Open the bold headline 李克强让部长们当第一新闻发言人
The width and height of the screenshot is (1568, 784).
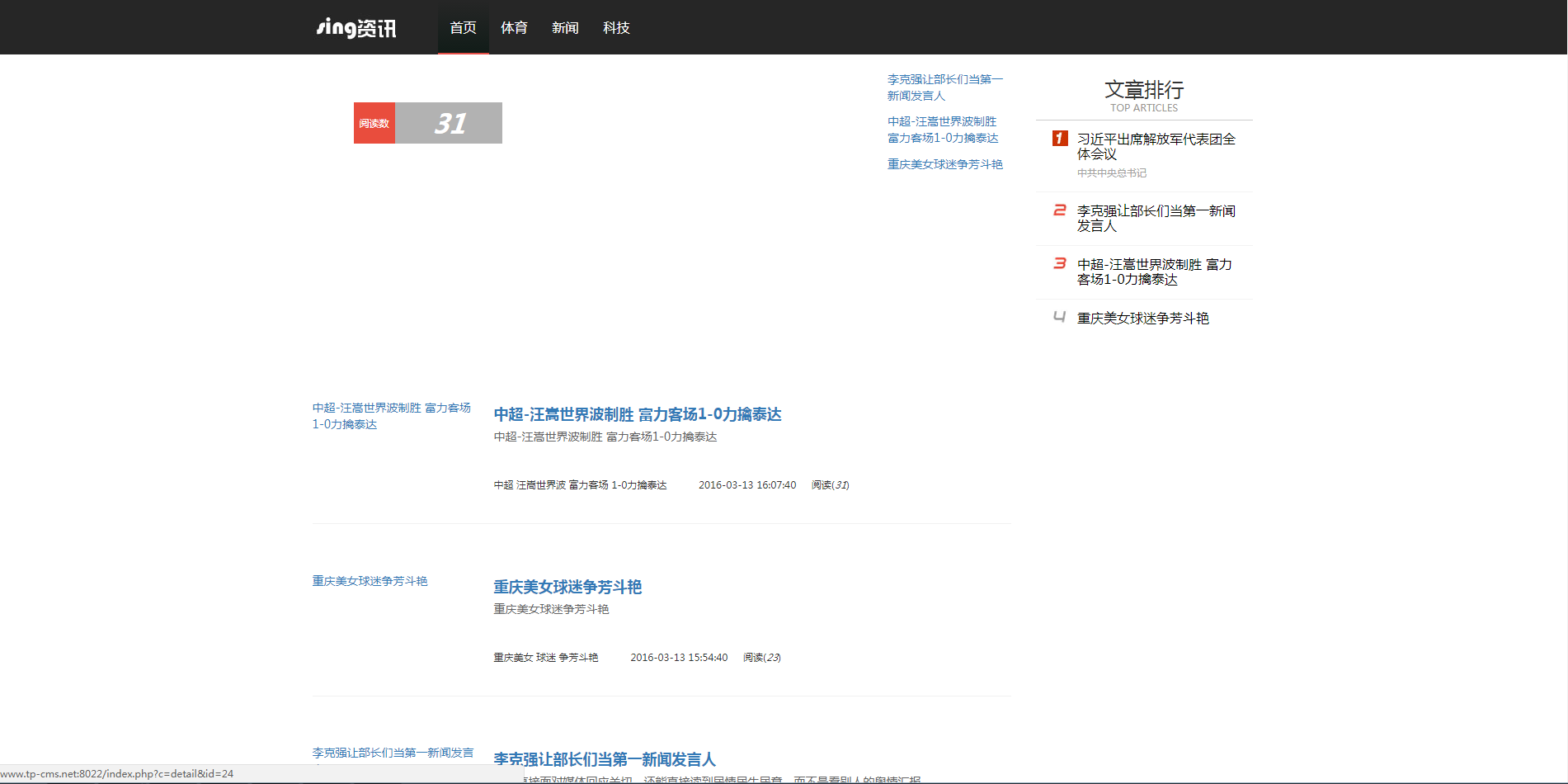(x=605, y=759)
